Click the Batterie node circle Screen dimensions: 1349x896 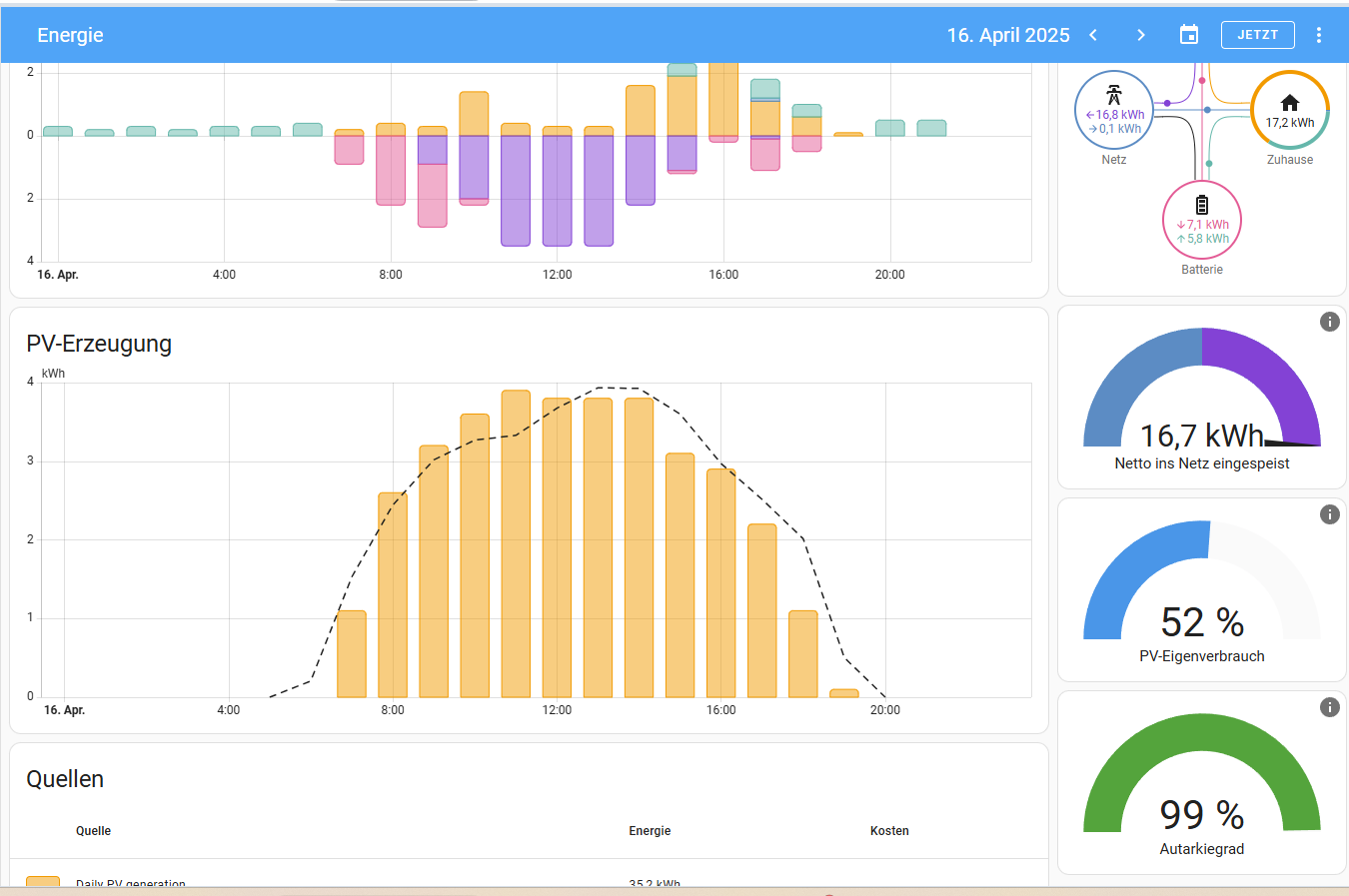(x=1202, y=221)
